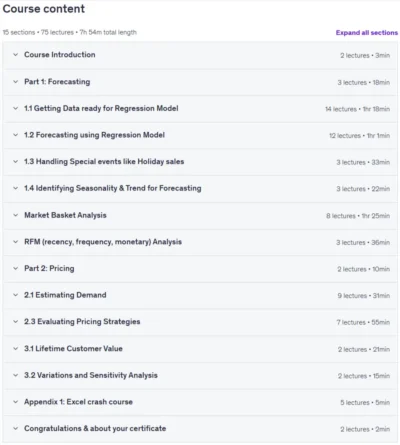Expand Market Basket Analysis chevron
The image size is (400, 445).
pyautogui.click(x=15, y=215)
